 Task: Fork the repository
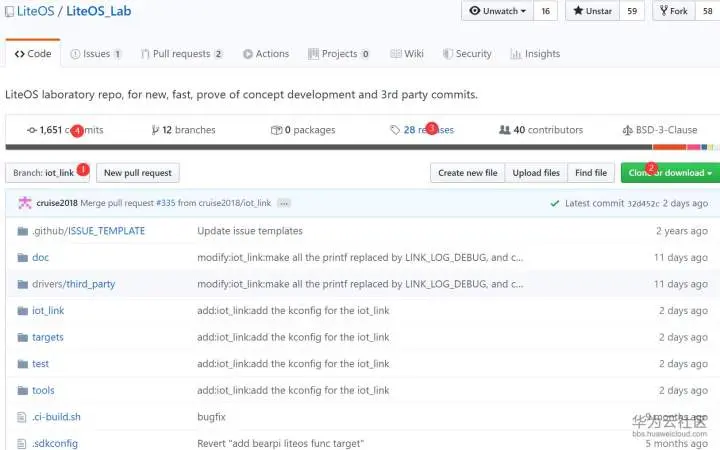point(674,11)
